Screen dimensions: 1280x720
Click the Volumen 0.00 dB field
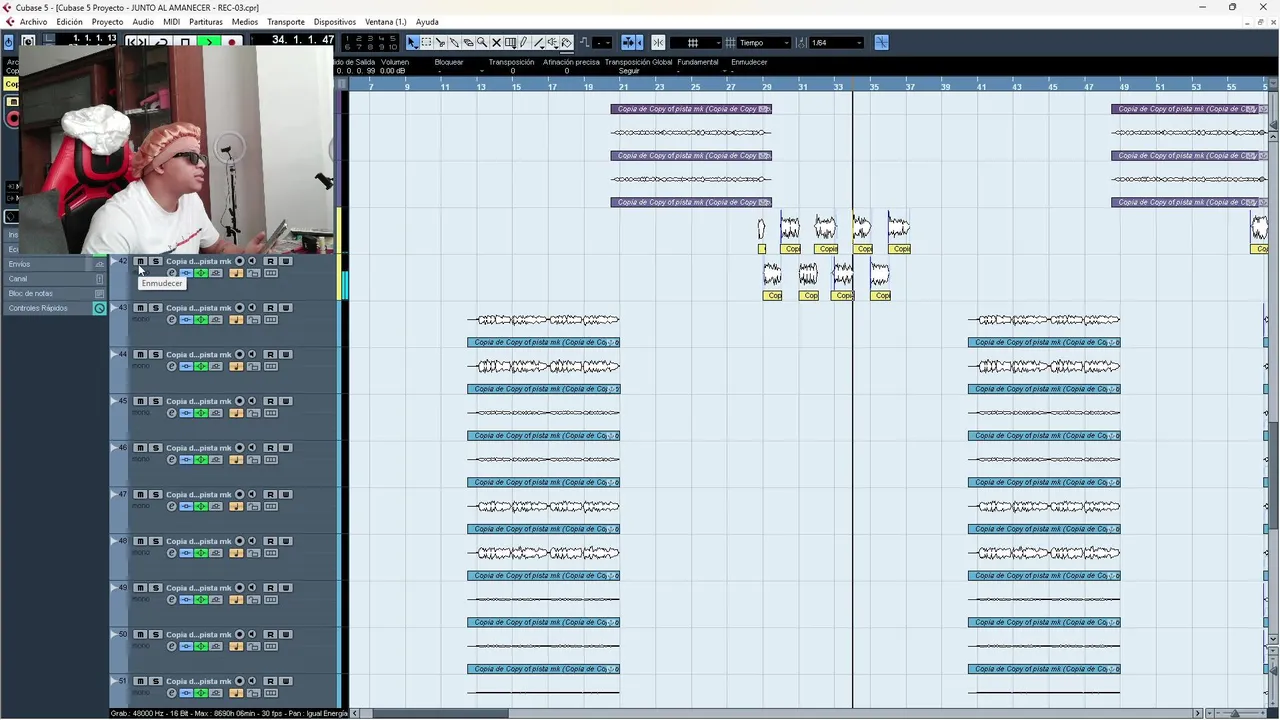coord(394,71)
